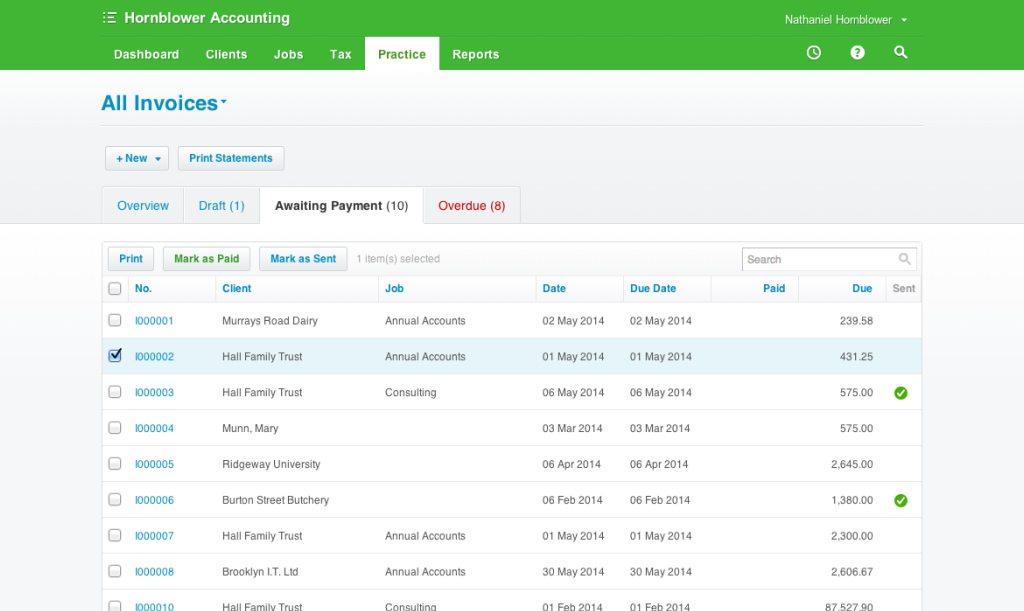
Task: Open the Reports section
Action: 475,54
